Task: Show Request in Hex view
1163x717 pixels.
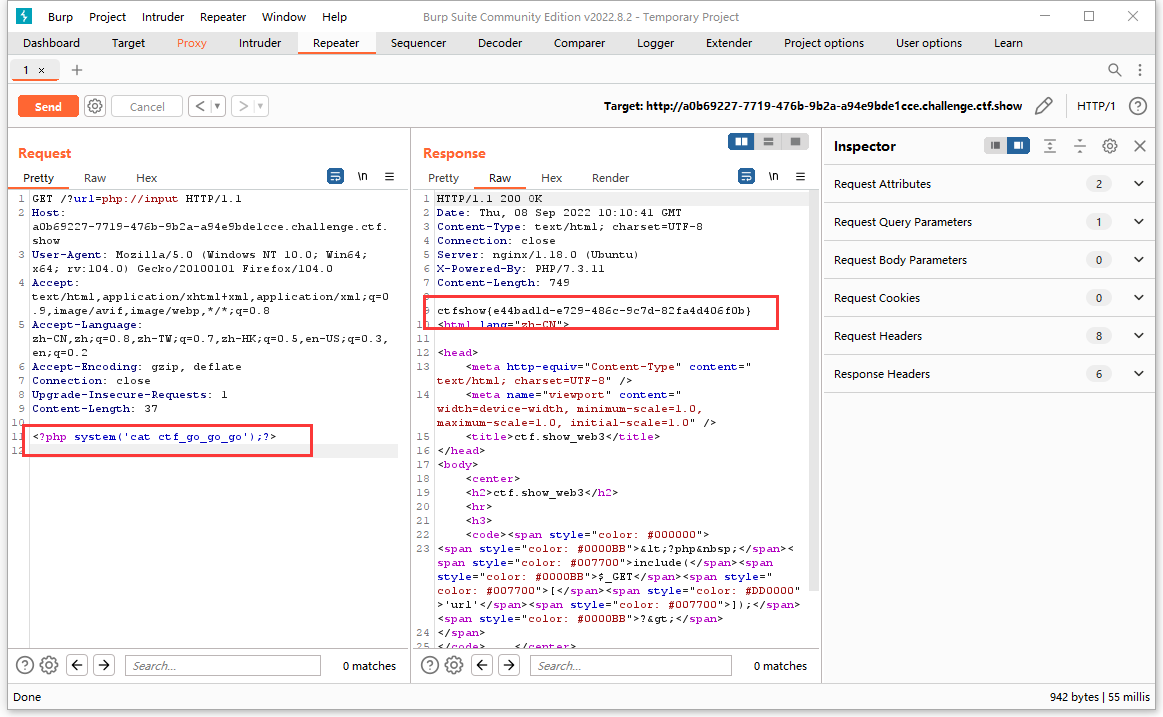Action: [x=146, y=178]
